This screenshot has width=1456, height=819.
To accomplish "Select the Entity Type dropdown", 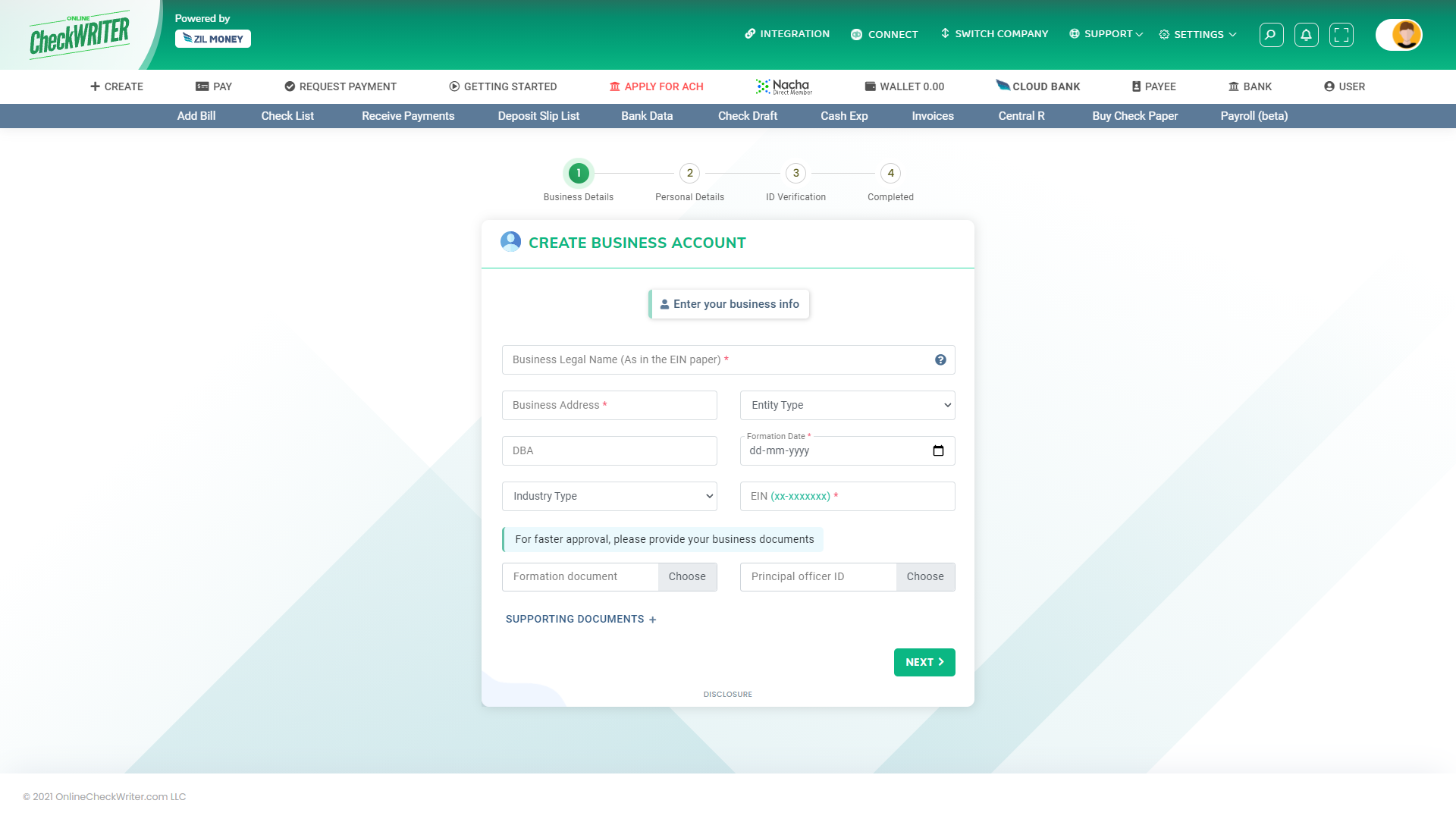I will click(847, 405).
